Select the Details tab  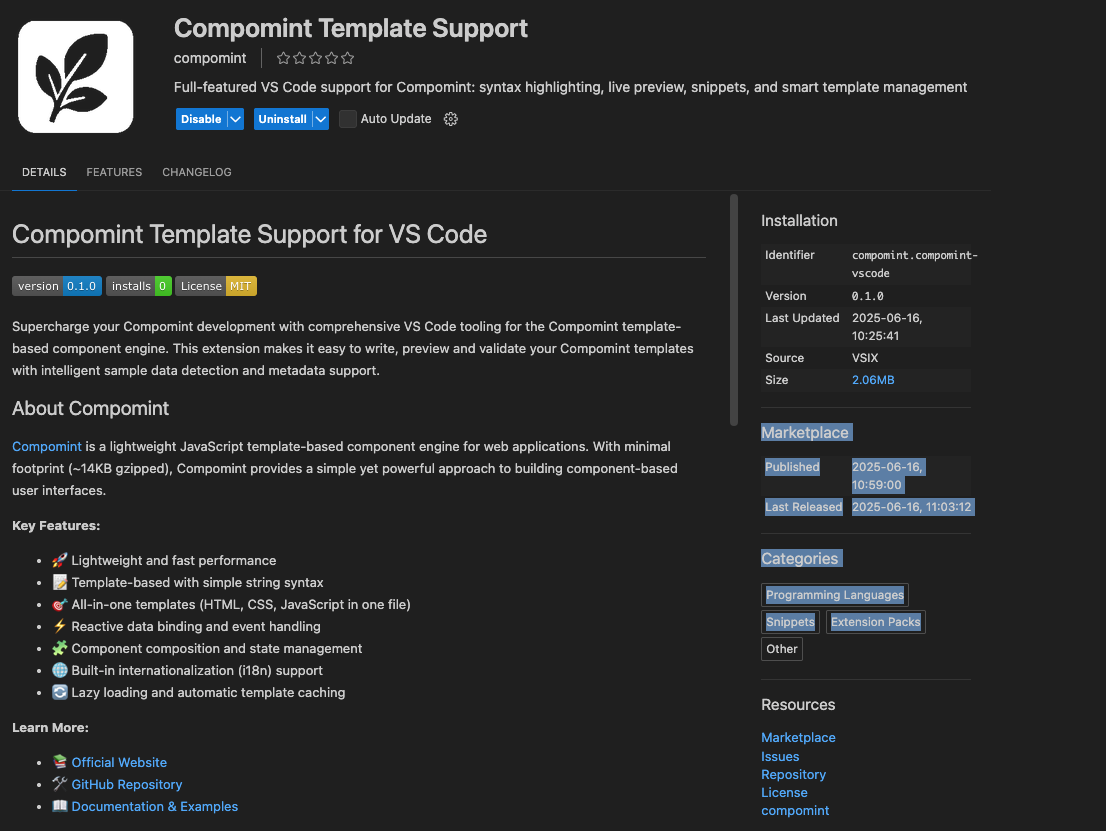pyautogui.click(x=44, y=172)
